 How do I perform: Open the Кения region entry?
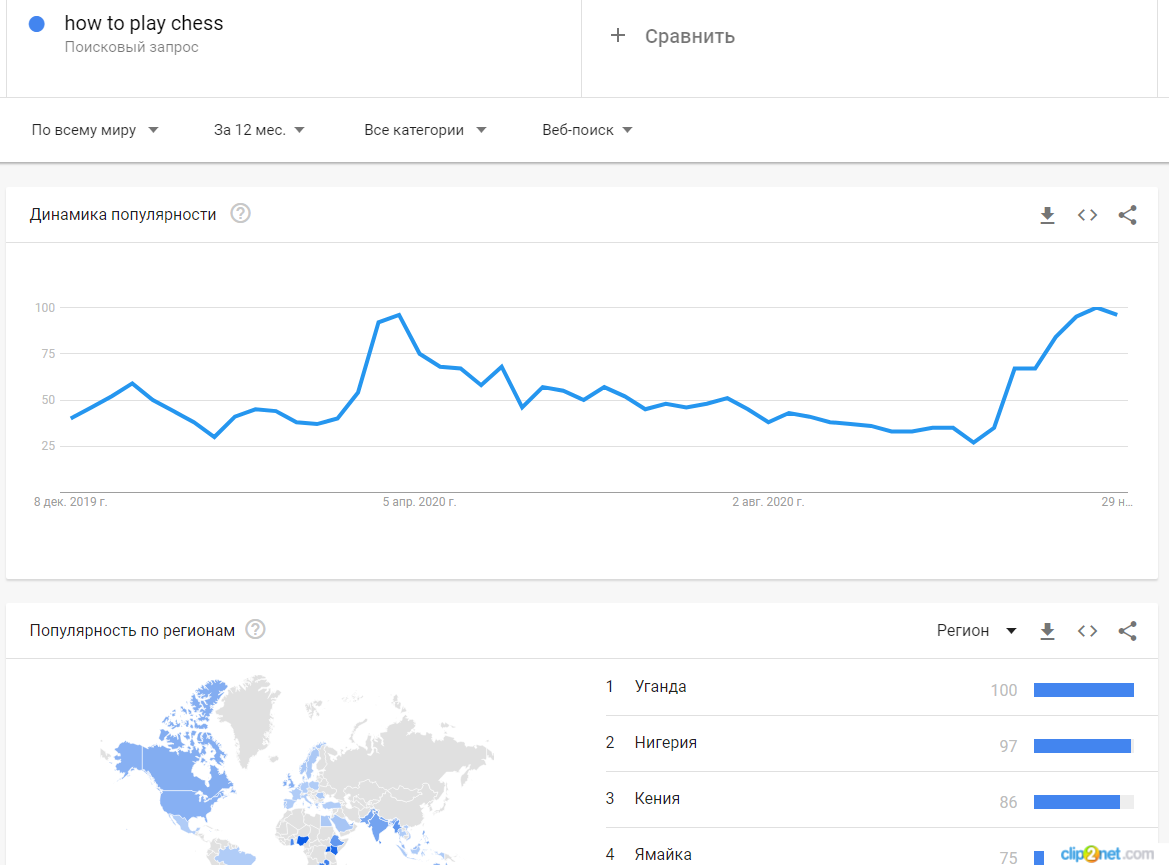(x=657, y=799)
